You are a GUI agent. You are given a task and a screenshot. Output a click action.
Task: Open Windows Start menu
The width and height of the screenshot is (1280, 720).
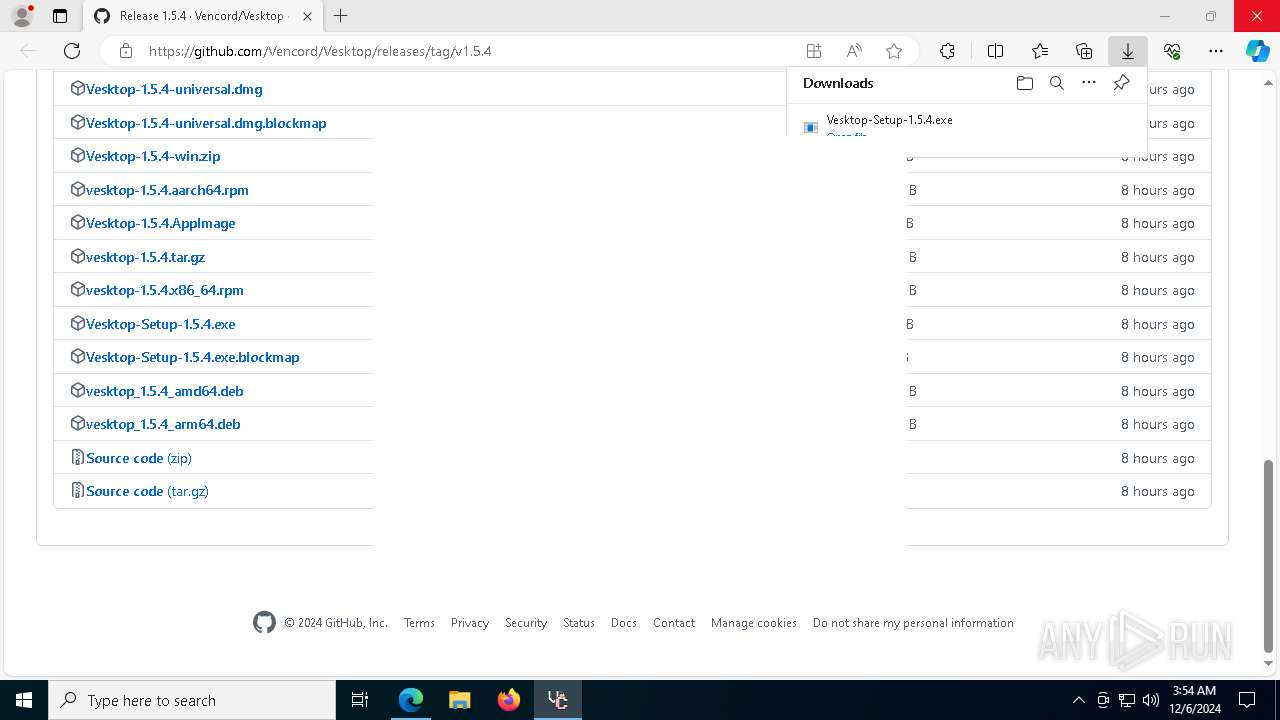(24, 700)
